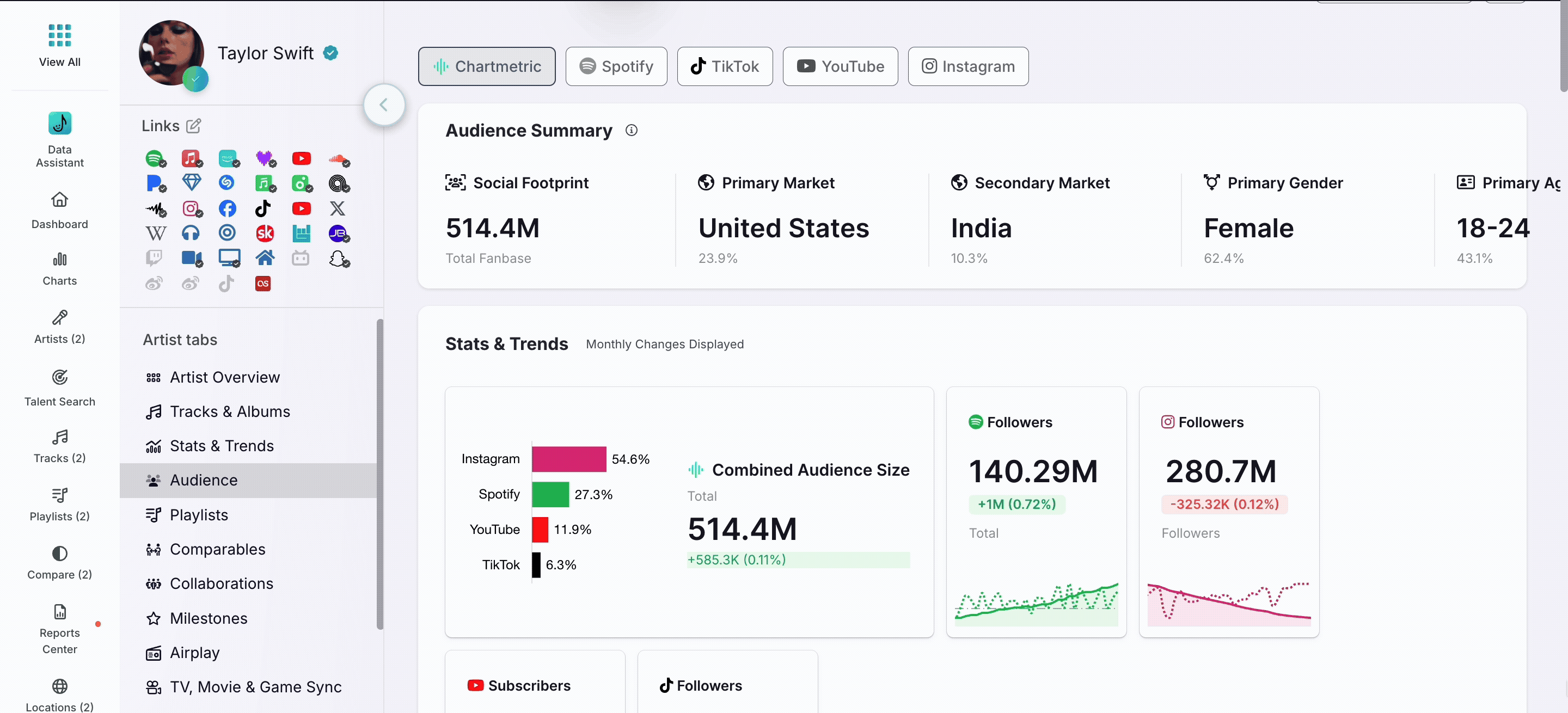Viewport: 1568px width, 713px height.
Task: Open the Apple Music link icon
Action: [x=191, y=159]
